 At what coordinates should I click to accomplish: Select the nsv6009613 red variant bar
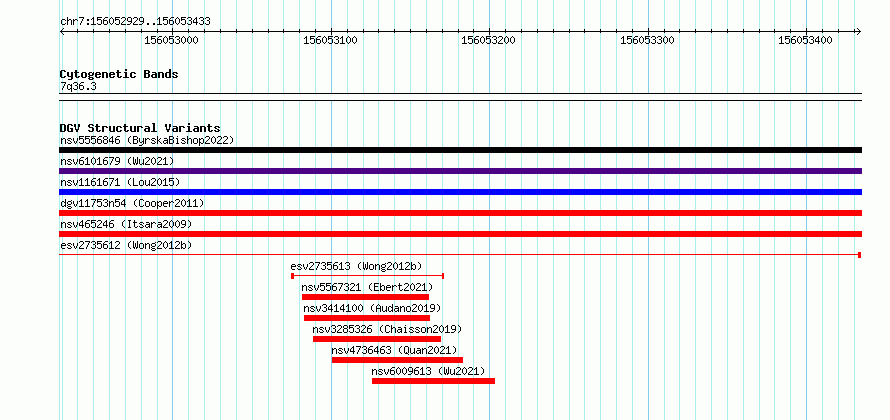point(433,381)
